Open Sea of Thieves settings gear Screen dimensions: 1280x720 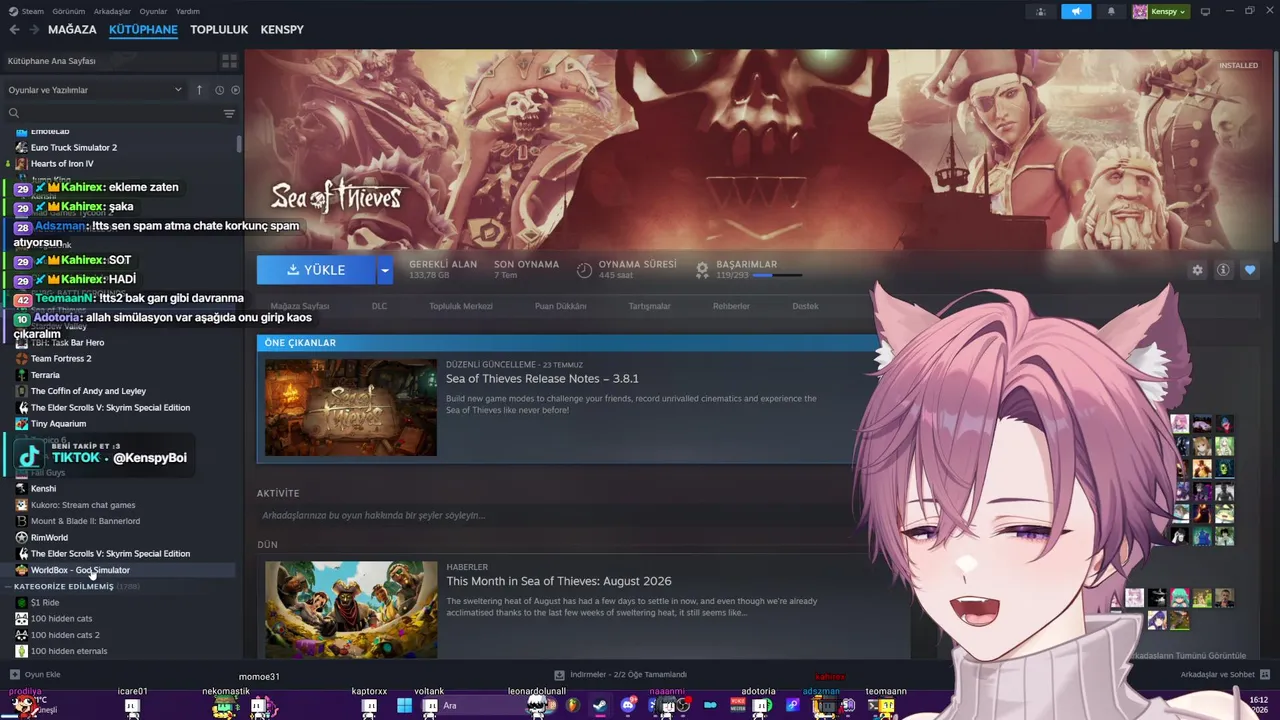tap(1197, 270)
